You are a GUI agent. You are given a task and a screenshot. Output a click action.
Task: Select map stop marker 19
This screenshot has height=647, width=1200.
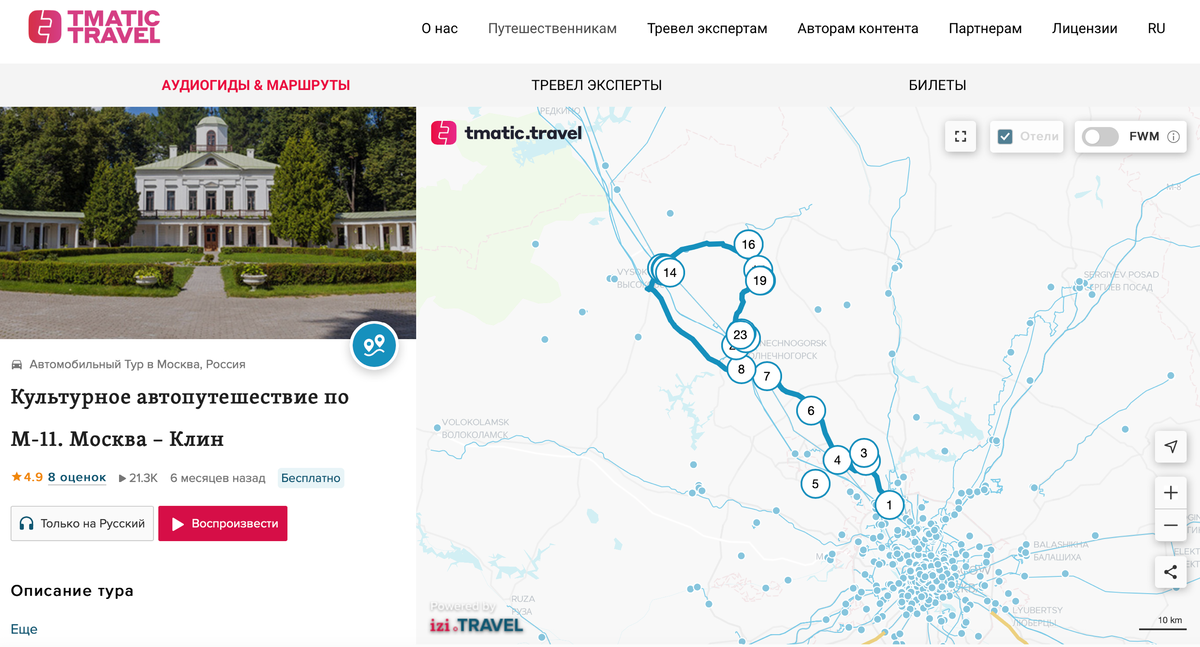760,281
